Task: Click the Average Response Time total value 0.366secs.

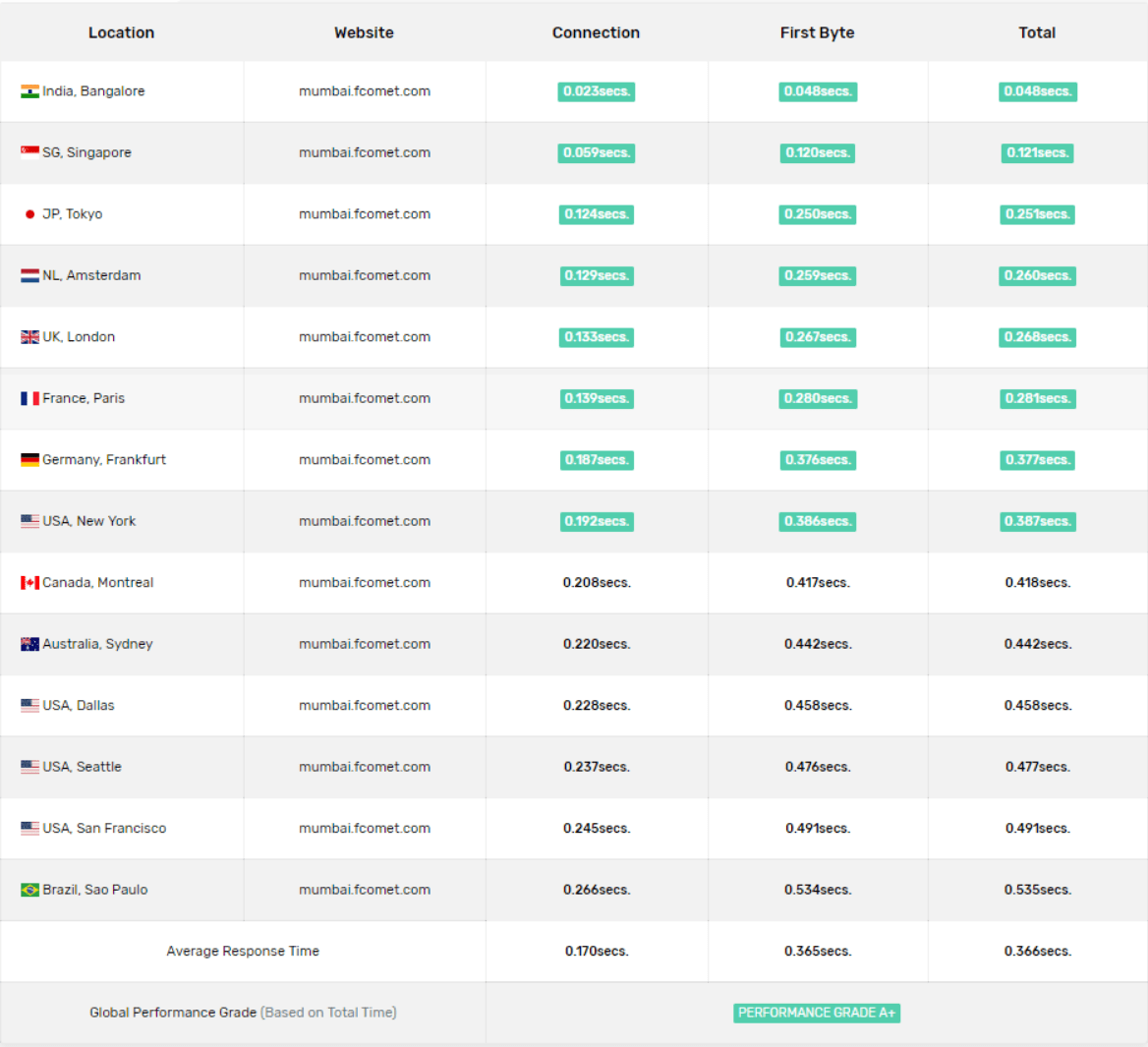Action: tap(1038, 951)
